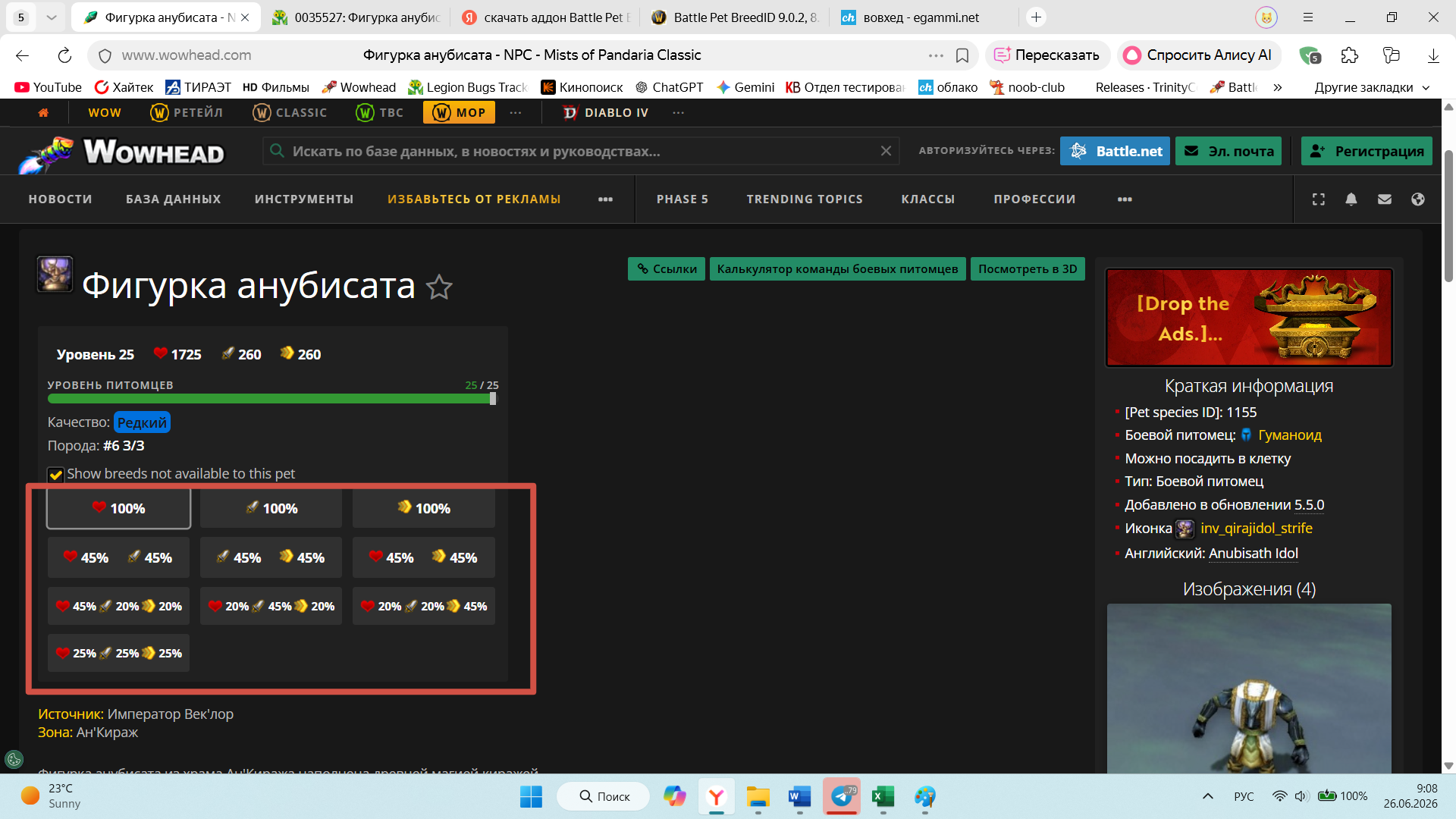The height and width of the screenshot is (819, 1456).
Task: Click the favorite star next to pet title
Action: (x=439, y=287)
